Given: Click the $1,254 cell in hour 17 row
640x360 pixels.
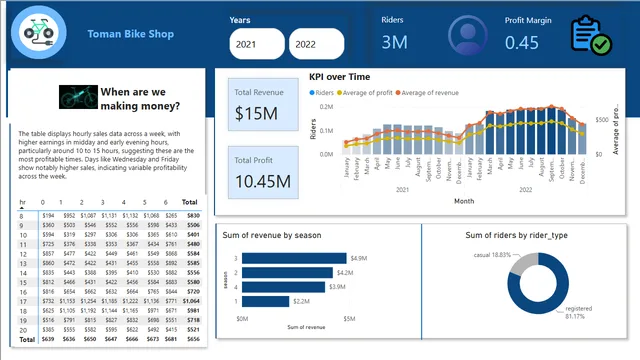Looking at the screenshot, I should (x=88, y=301).
